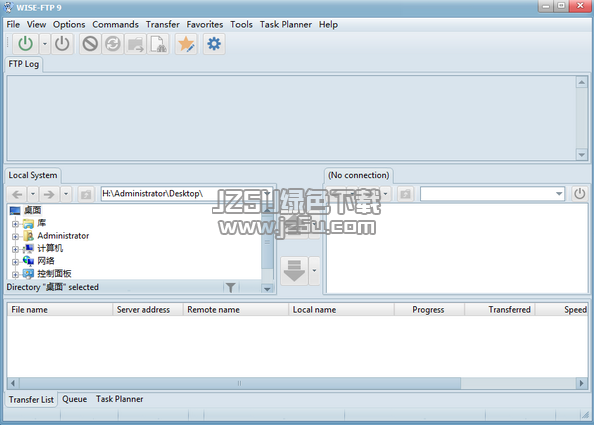Click the green Connect power icon

coord(26,44)
